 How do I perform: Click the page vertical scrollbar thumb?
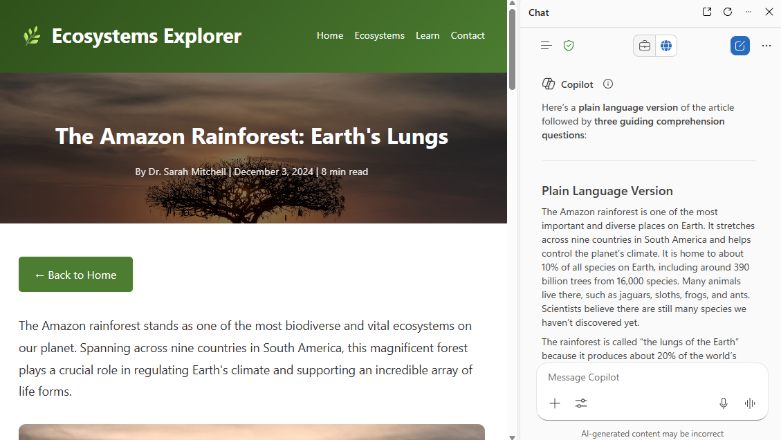(512, 49)
